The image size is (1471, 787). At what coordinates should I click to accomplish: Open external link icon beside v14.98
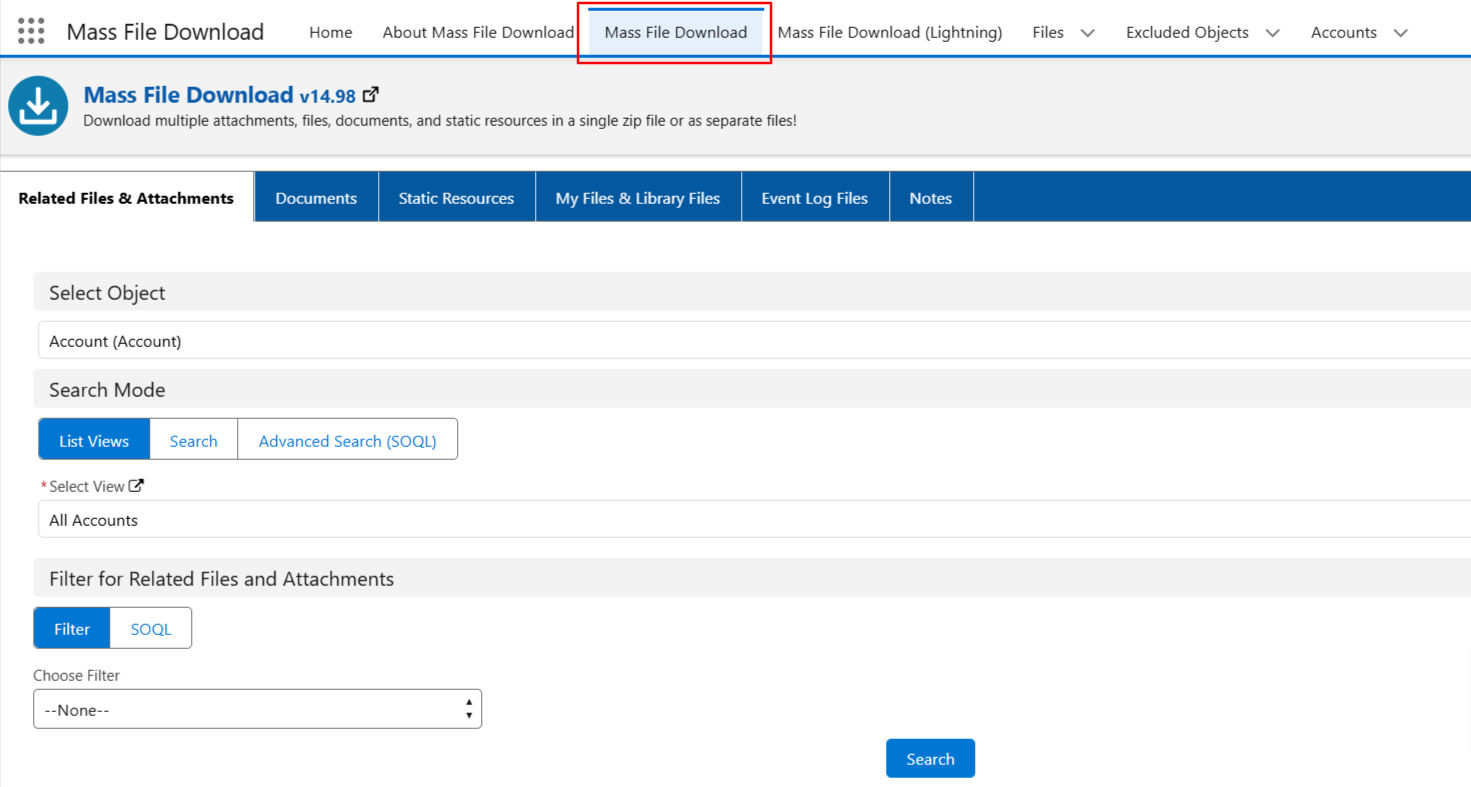click(371, 95)
